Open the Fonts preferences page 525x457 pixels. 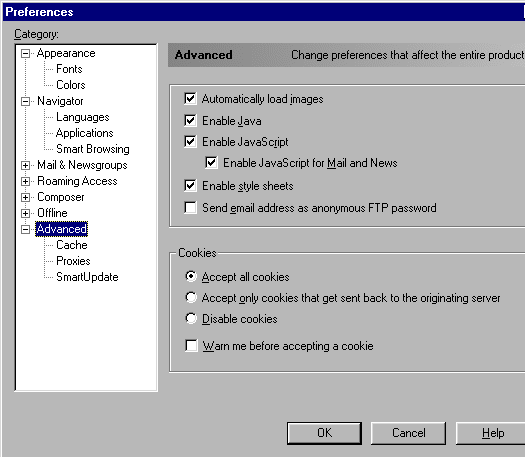coord(69,69)
